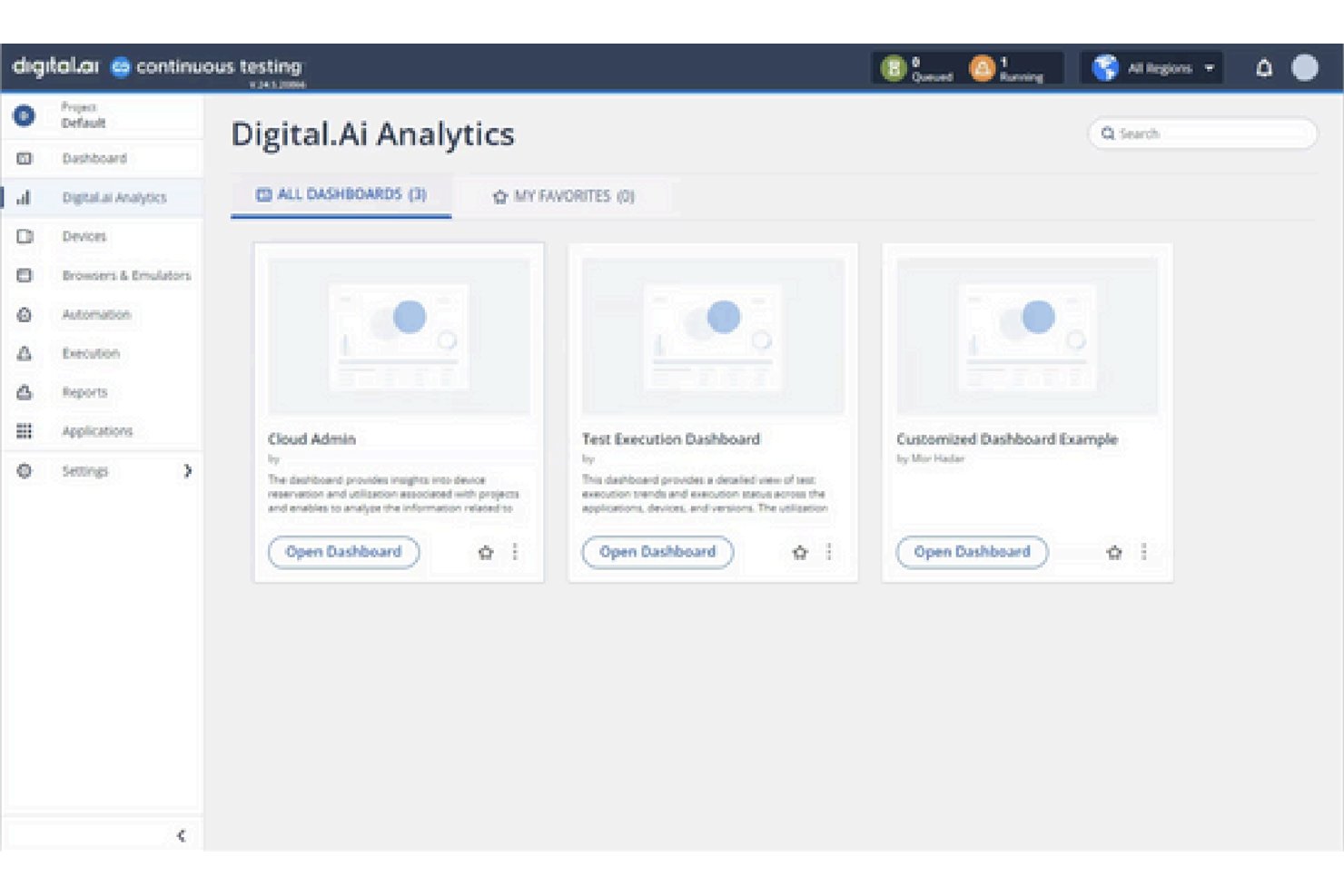The height and width of the screenshot is (896, 1344).
Task: Favorite the Customized Dashboard Example star
Action: (x=1114, y=552)
